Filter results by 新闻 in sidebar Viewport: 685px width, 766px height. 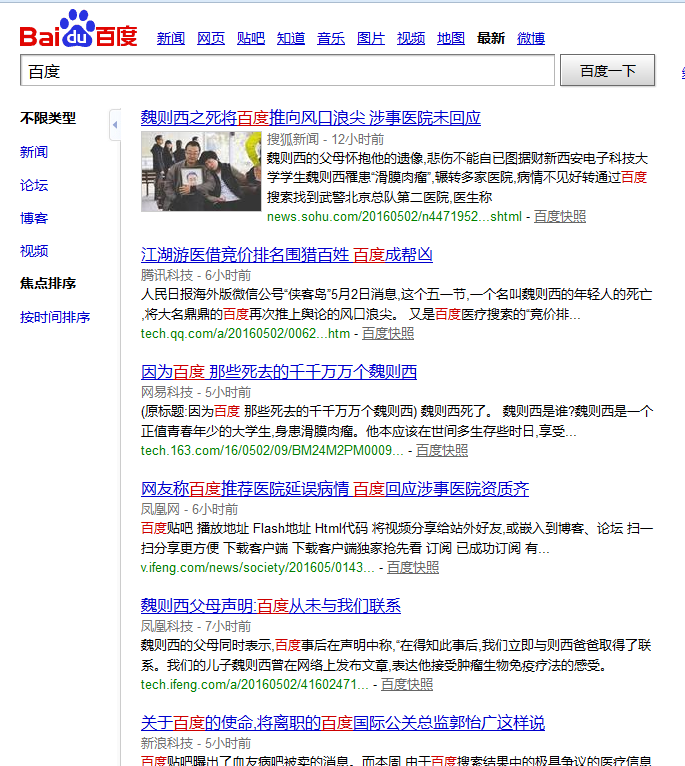[x=34, y=152]
